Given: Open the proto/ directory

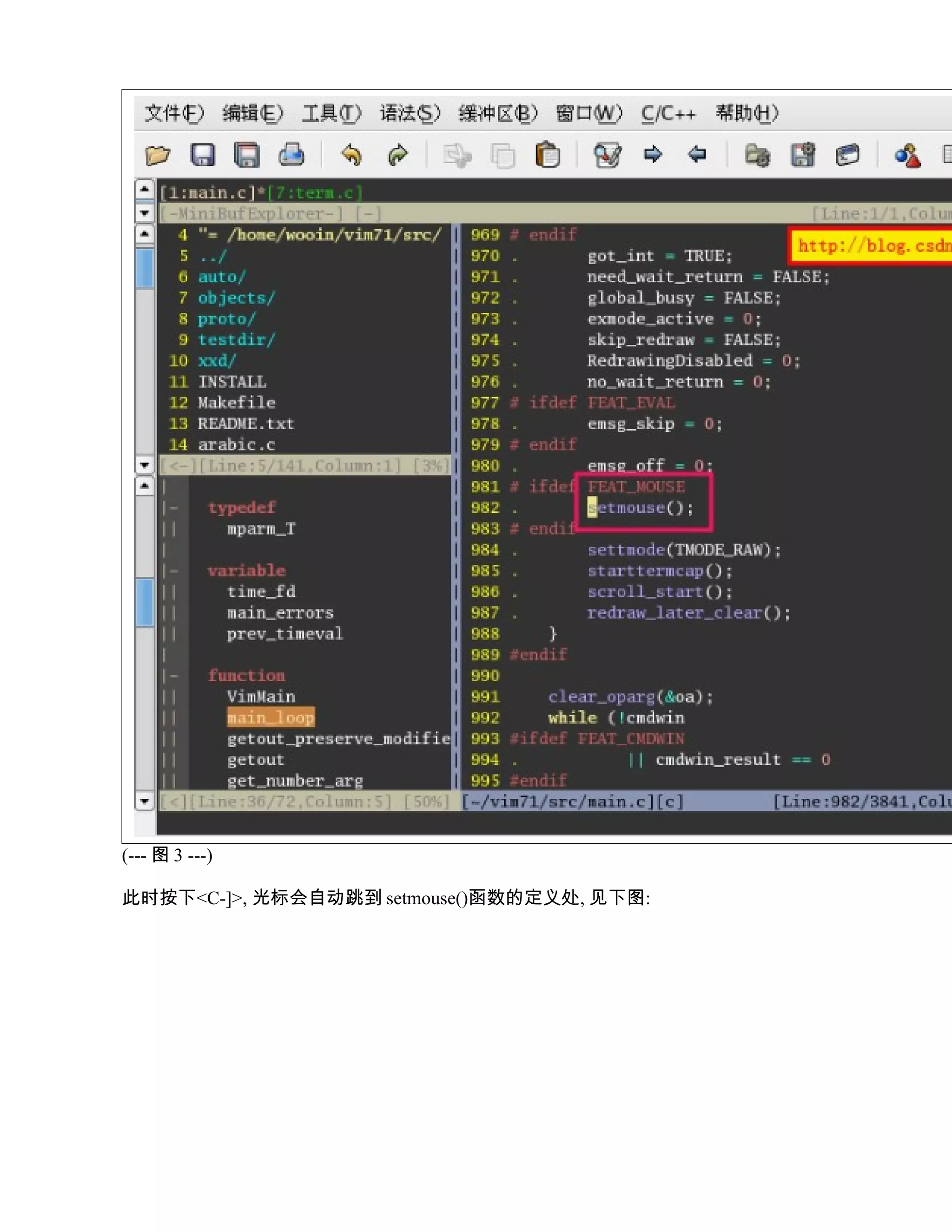Looking at the screenshot, I should click(x=227, y=319).
